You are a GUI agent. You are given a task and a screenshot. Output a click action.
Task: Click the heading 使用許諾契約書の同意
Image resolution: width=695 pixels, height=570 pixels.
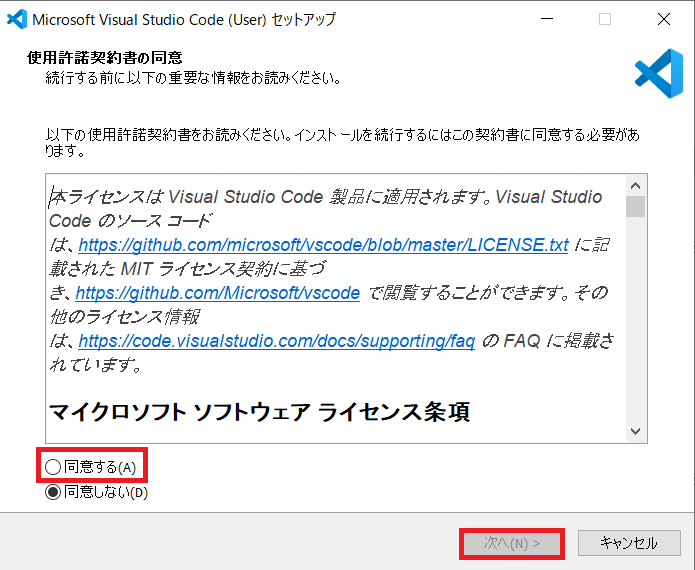(x=105, y=58)
